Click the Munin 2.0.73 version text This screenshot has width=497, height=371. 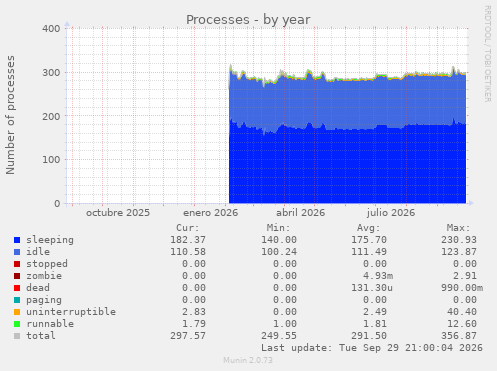(248, 360)
